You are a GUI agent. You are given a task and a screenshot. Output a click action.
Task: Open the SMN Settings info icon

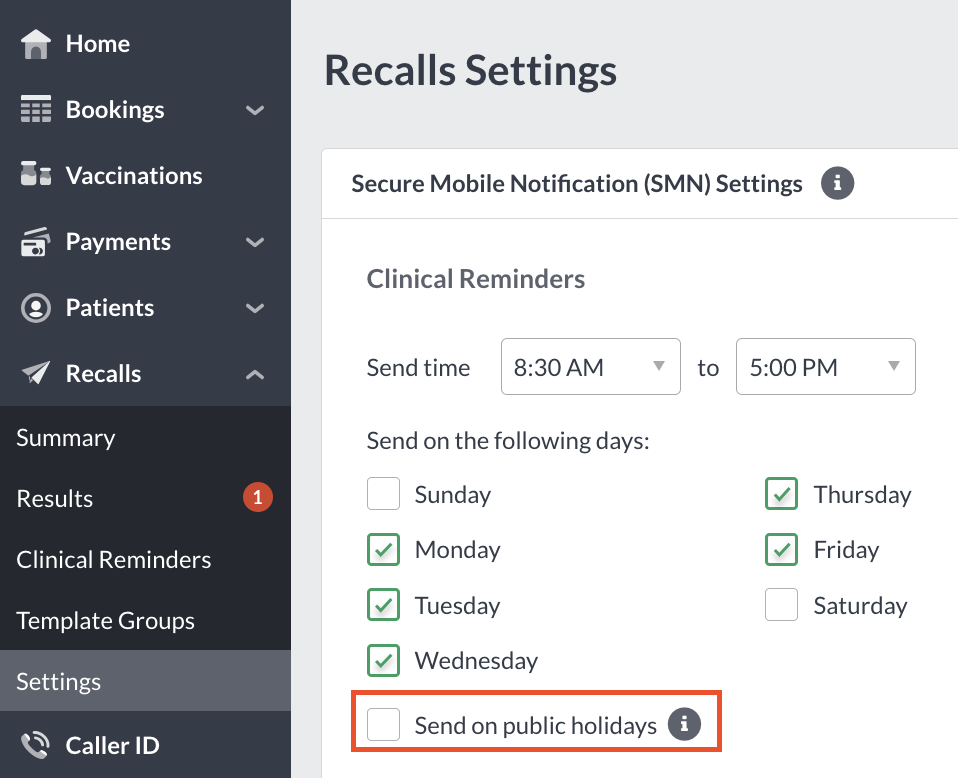(x=837, y=183)
